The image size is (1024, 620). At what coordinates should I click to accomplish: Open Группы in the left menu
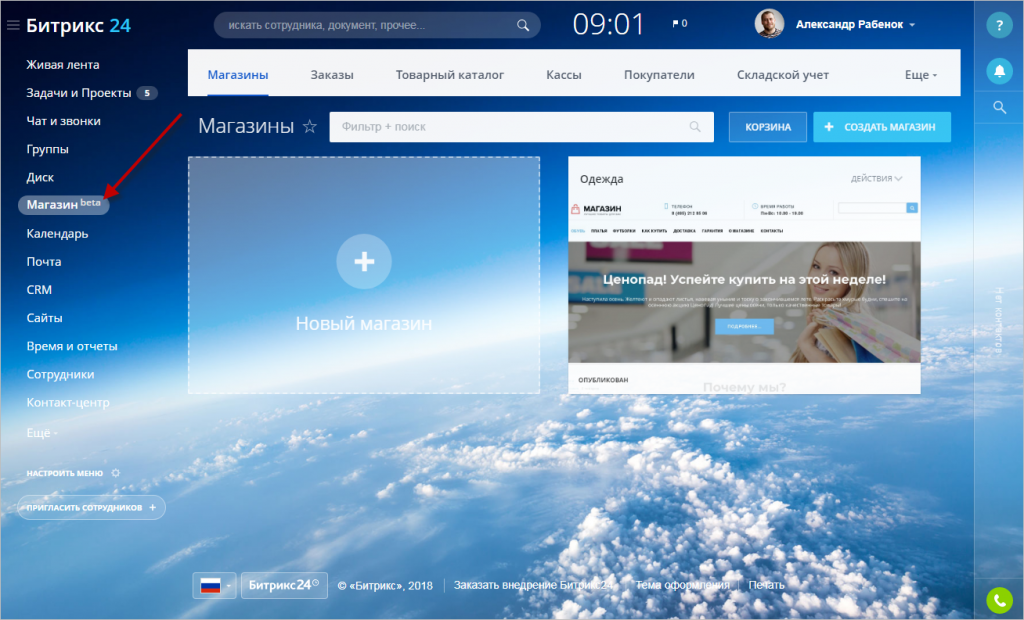pos(47,149)
